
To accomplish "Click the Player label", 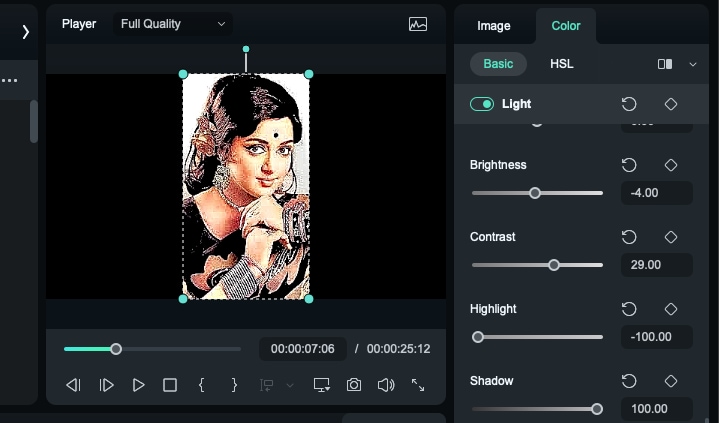I will coord(79,24).
